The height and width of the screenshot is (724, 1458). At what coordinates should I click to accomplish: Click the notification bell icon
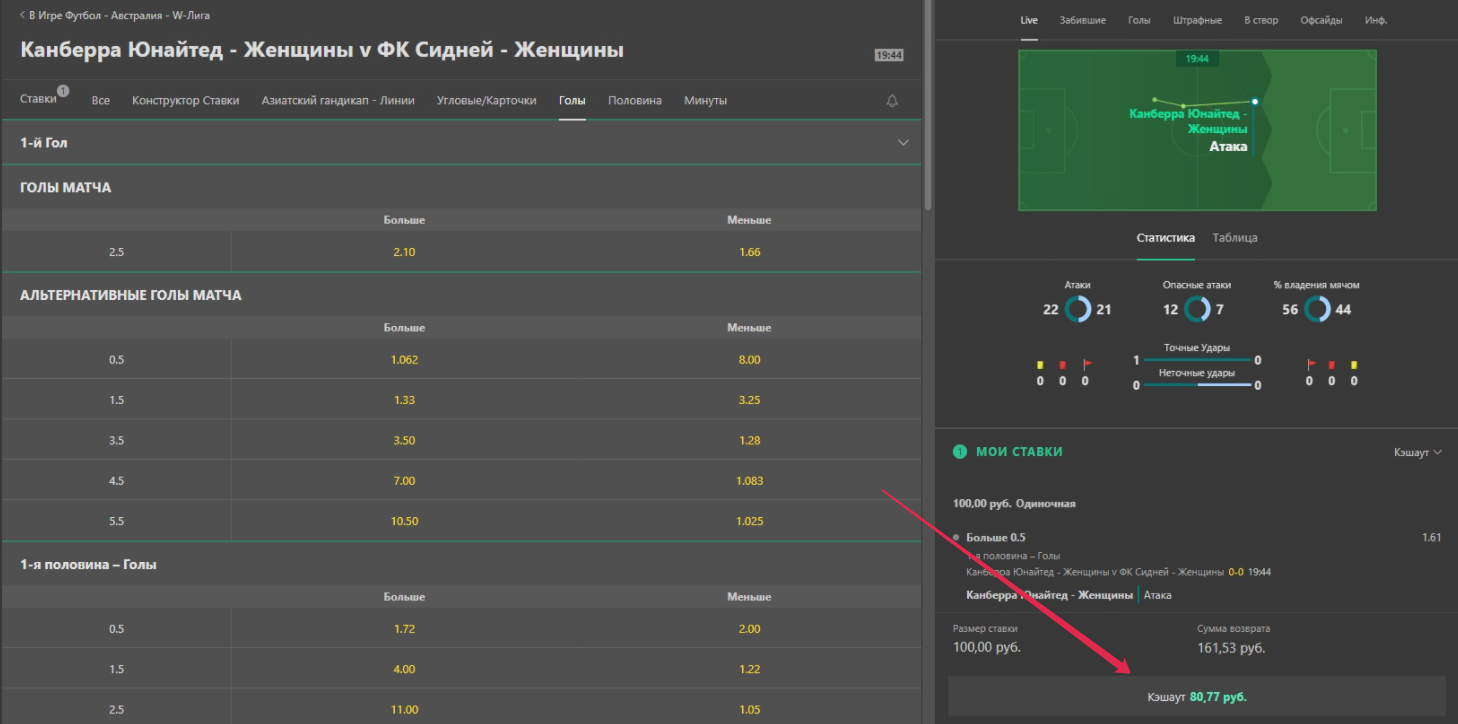tap(892, 101)
